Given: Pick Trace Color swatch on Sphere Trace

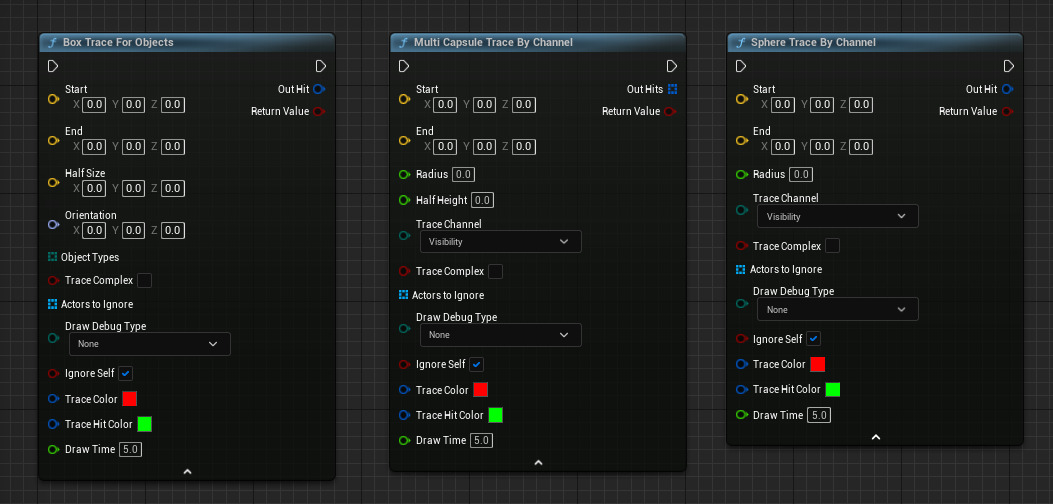Looking at the screenshot, I should click(818, 364).
